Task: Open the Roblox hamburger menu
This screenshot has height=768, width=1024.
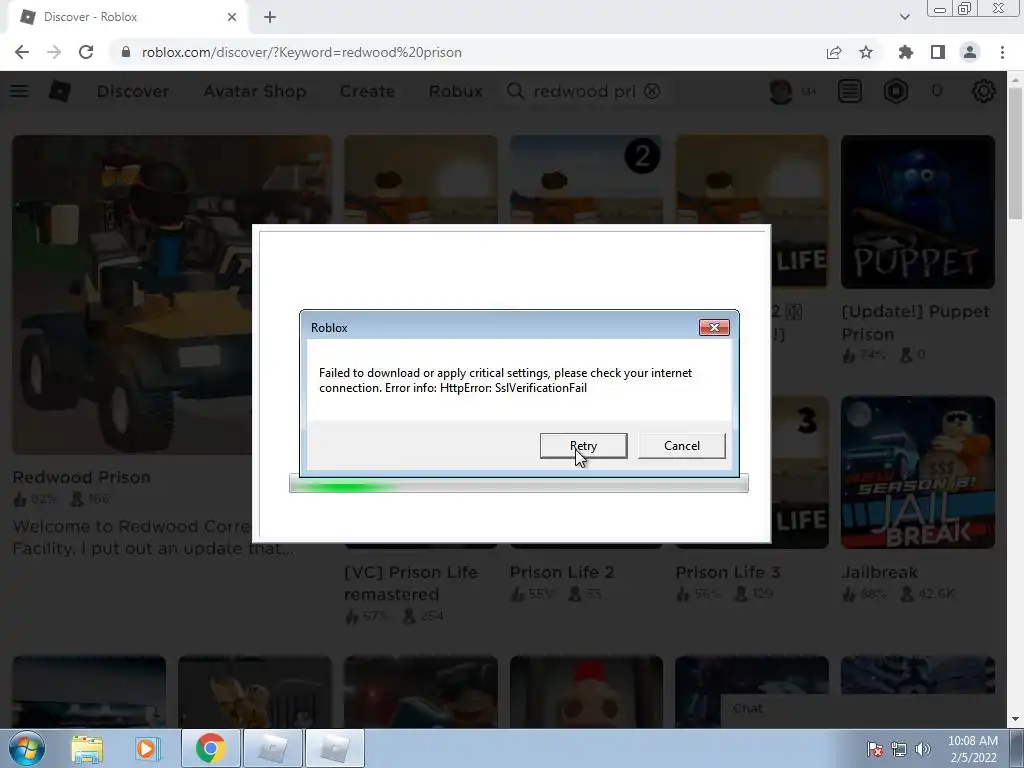Action: click(19, 91)
